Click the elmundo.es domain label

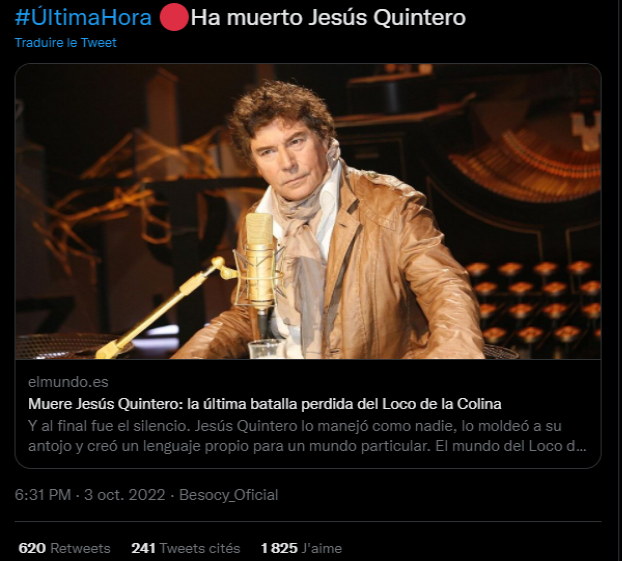pos(68,382)
